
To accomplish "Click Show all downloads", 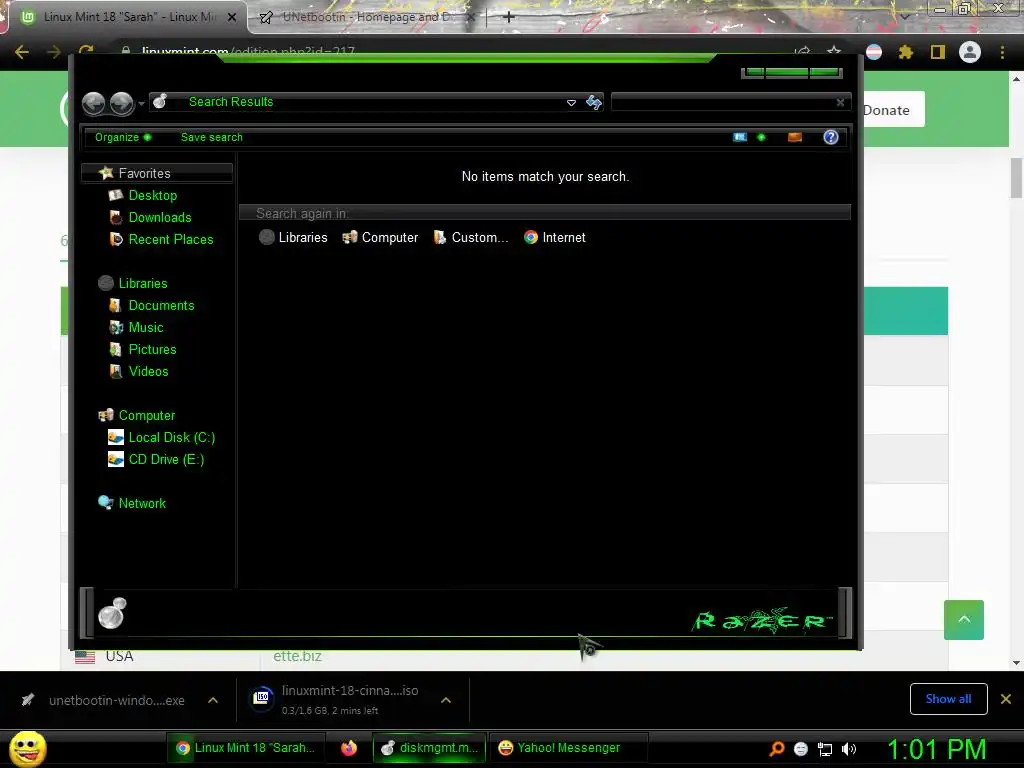I will pos(948,699).
